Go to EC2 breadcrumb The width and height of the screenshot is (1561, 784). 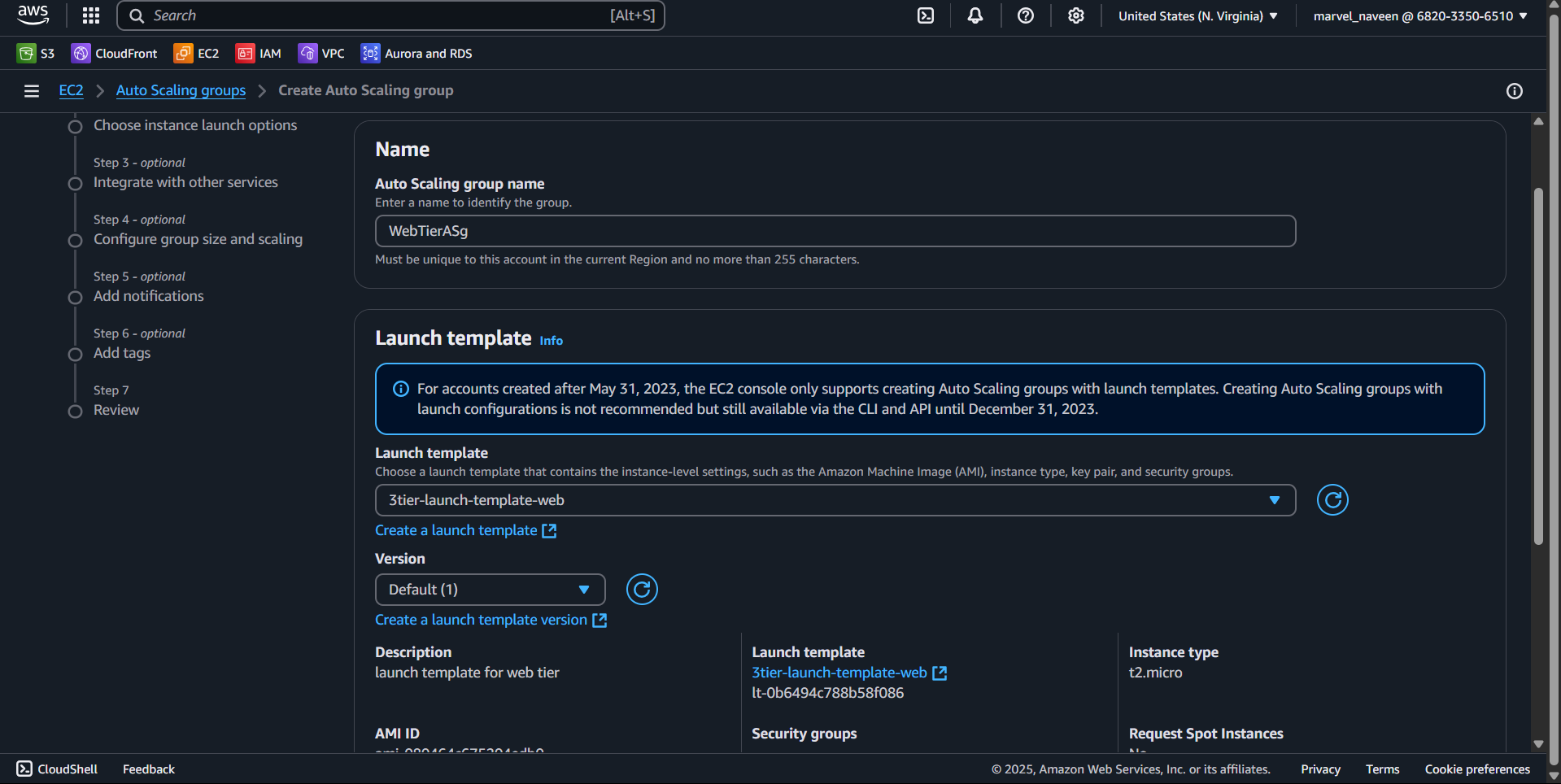[x=72, y=90]
